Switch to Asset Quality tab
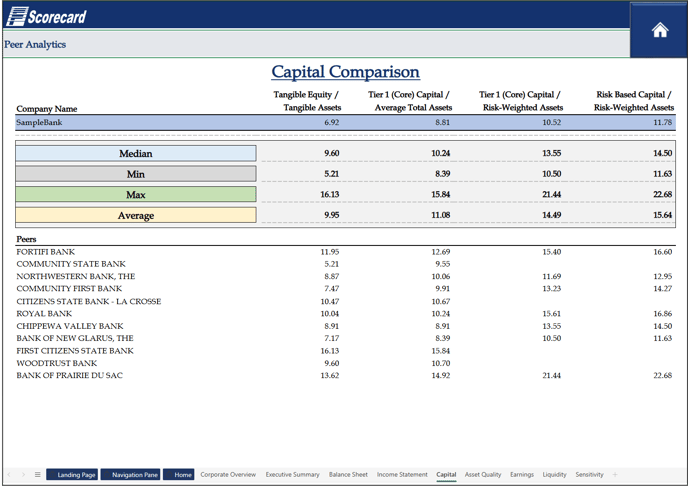The width and height of the screenshot is (688, 486). click(483, 474)
